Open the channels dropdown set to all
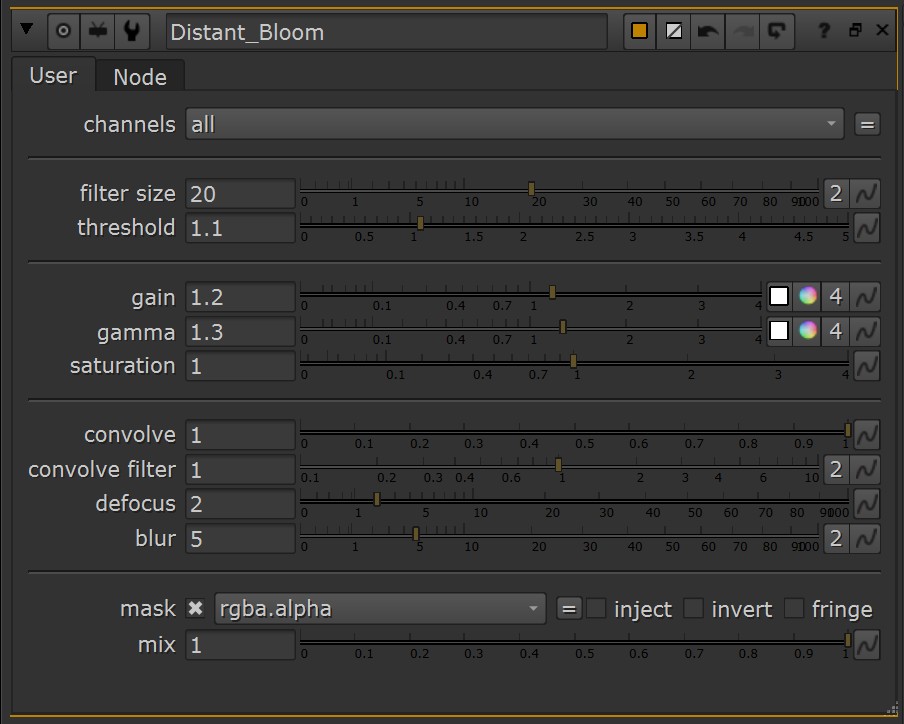Viewport: 904px width, 724px height. pyautogui.click(x=514, y=124)
